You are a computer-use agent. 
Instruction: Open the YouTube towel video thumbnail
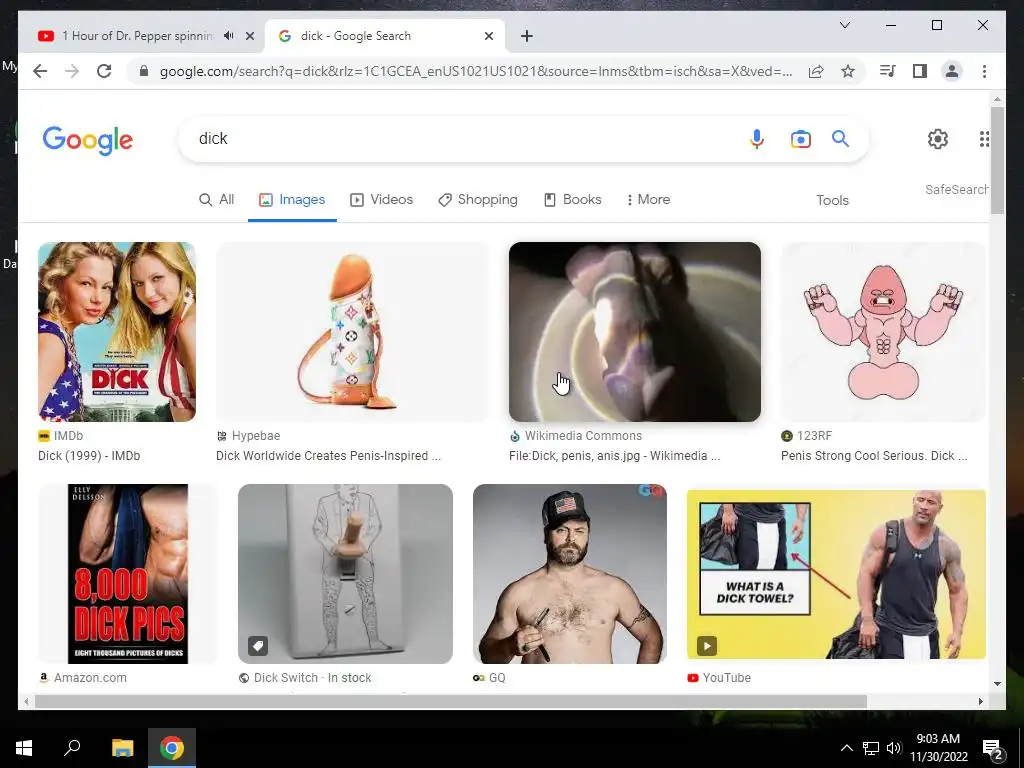coord(836,574)
